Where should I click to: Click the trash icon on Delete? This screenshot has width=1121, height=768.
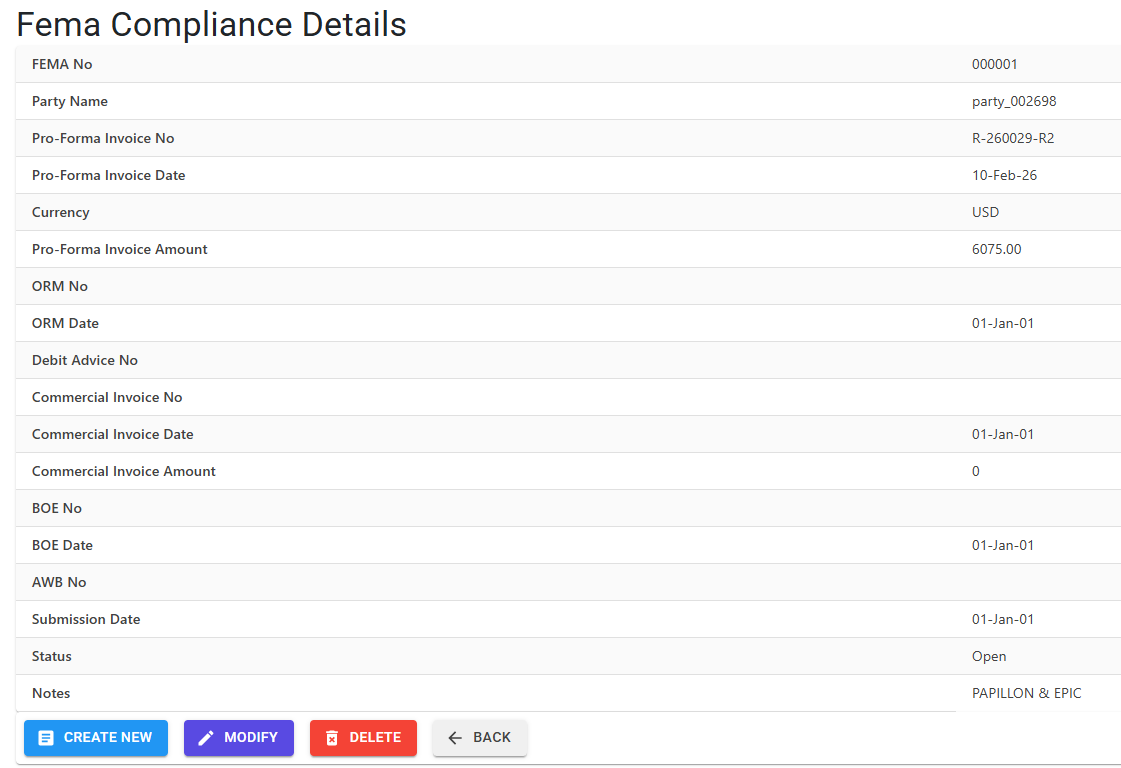tap(332, 738)
